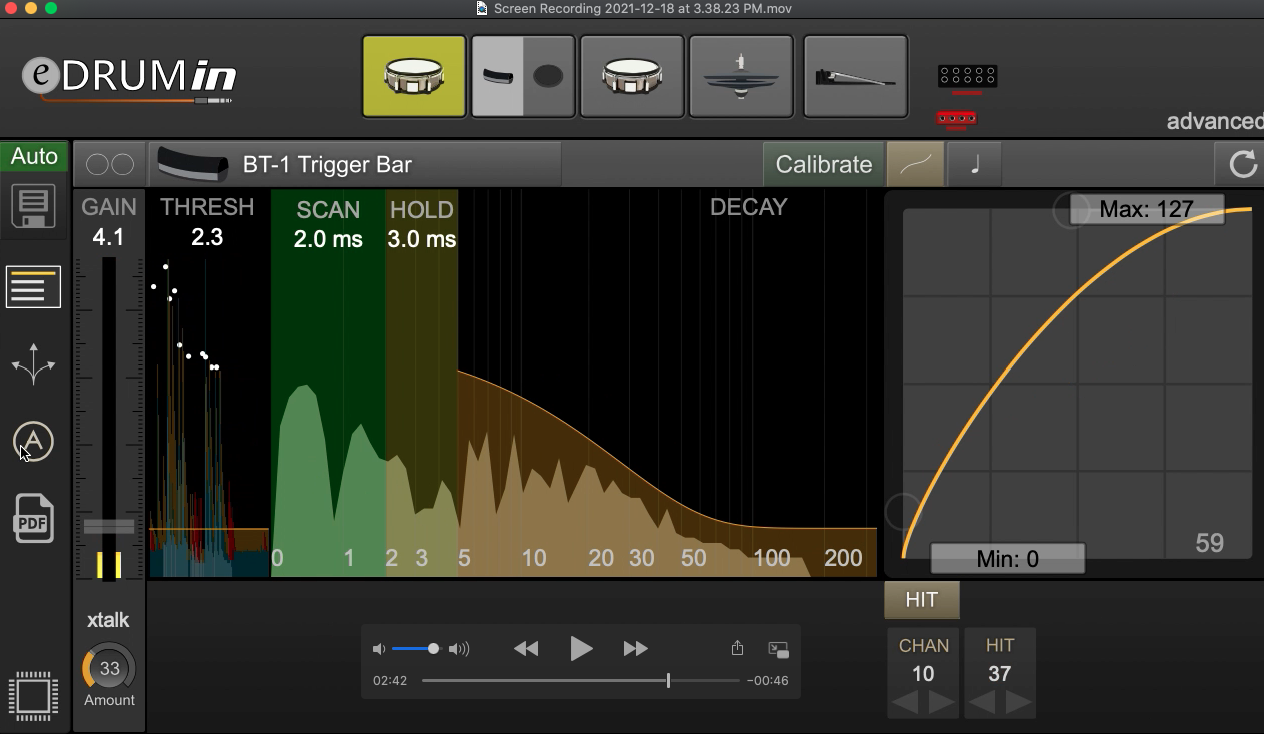Click the remaining time -00:46
1264x734 pixels.
click(767, 681)
